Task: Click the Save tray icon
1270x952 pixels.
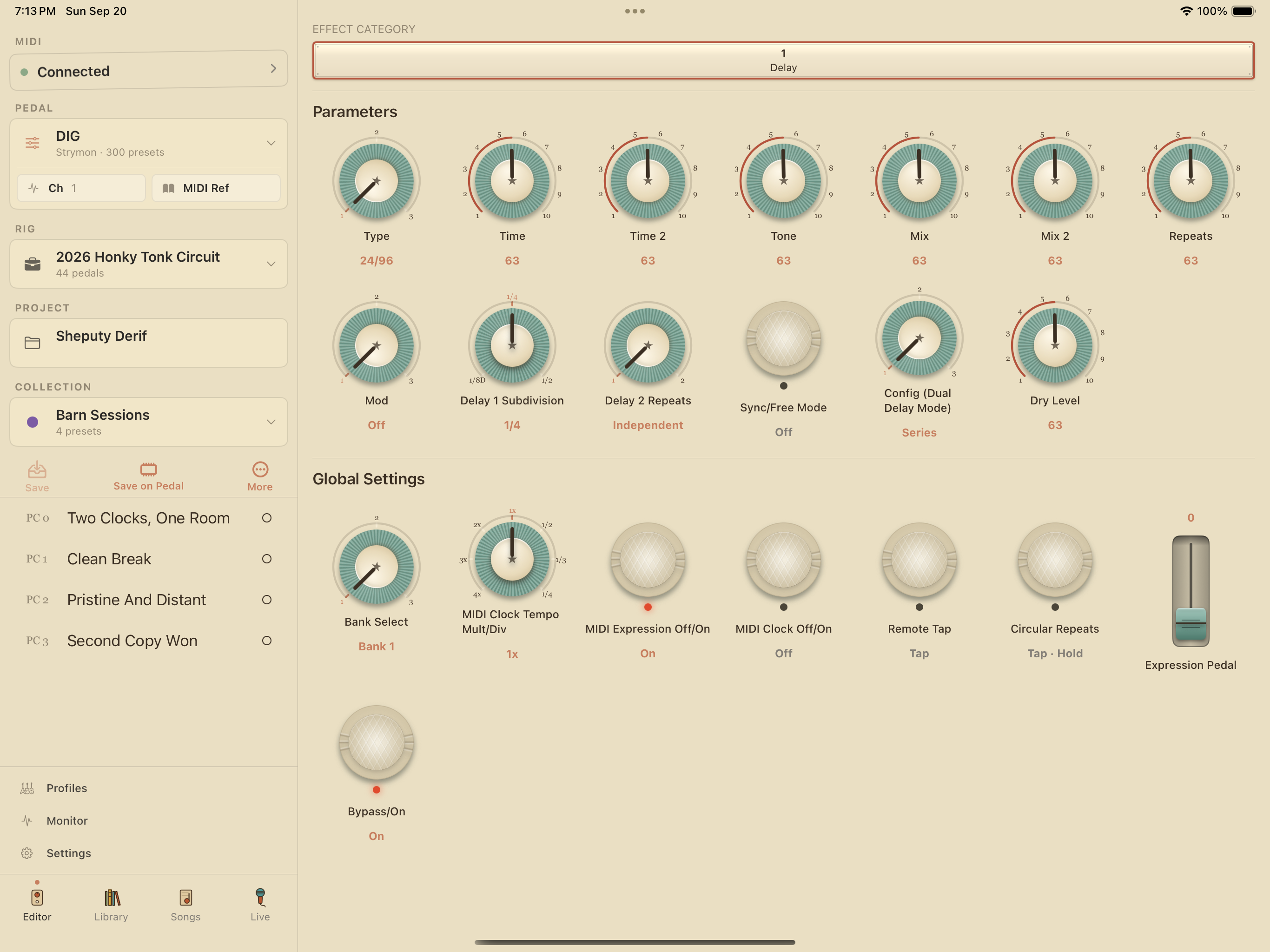Action: pyautogui.click(x=37, y=469)
